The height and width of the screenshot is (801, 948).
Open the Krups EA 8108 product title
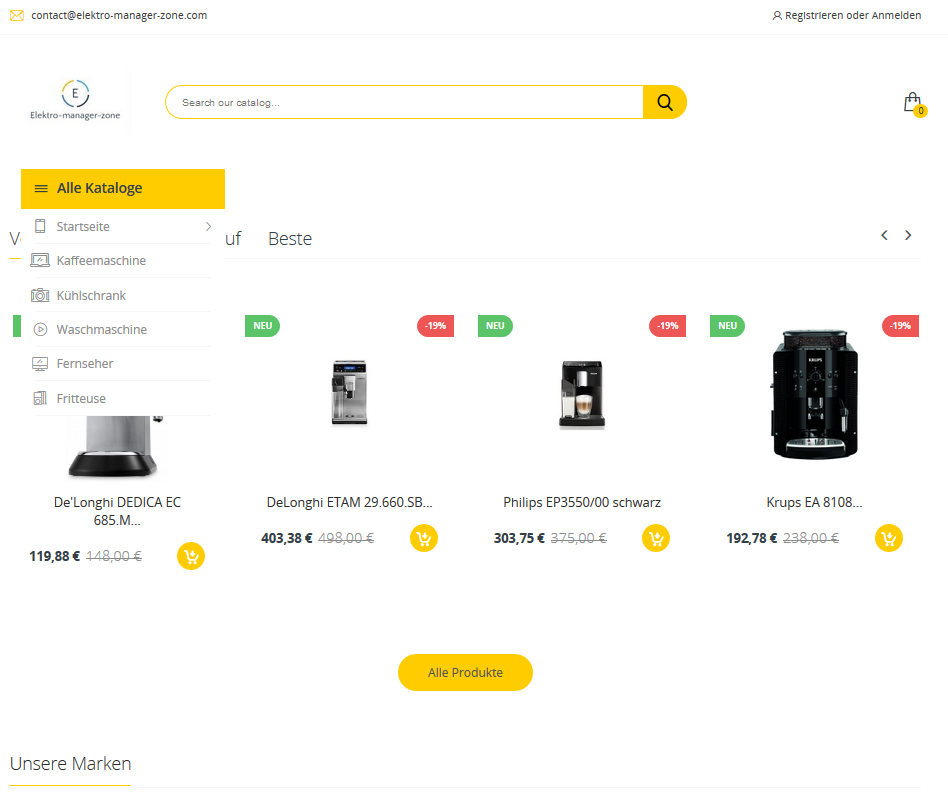(814, 502)
